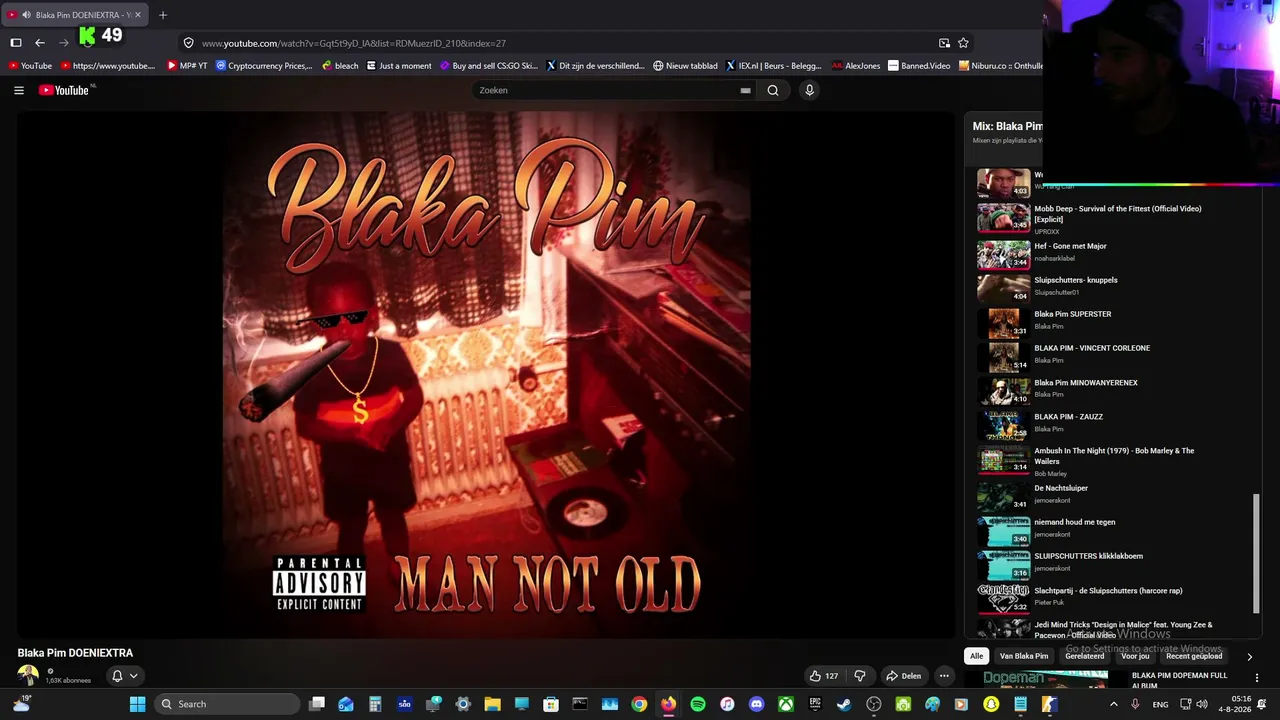Open the notification bell dropdown for the channel
Viewport: 1280px width, 720px height.
tap(125, 676)
